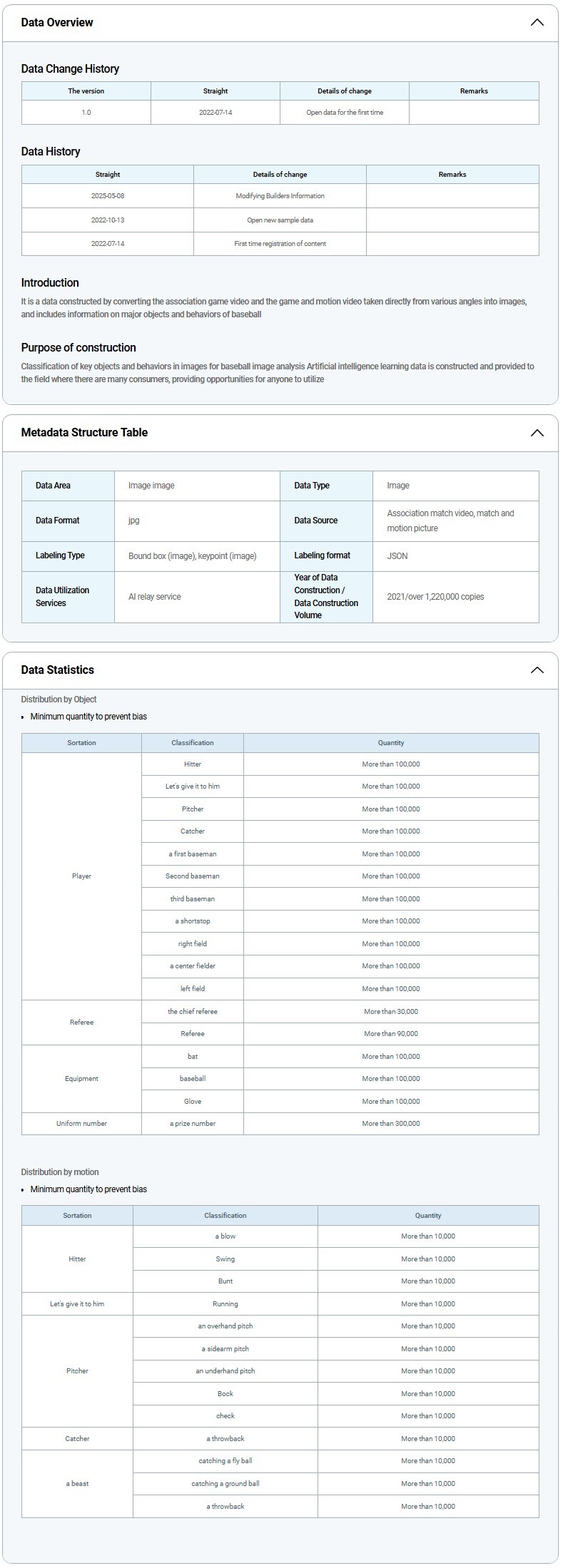
Task: Select the version 1.0 cell
Action: tap(86, 113)
